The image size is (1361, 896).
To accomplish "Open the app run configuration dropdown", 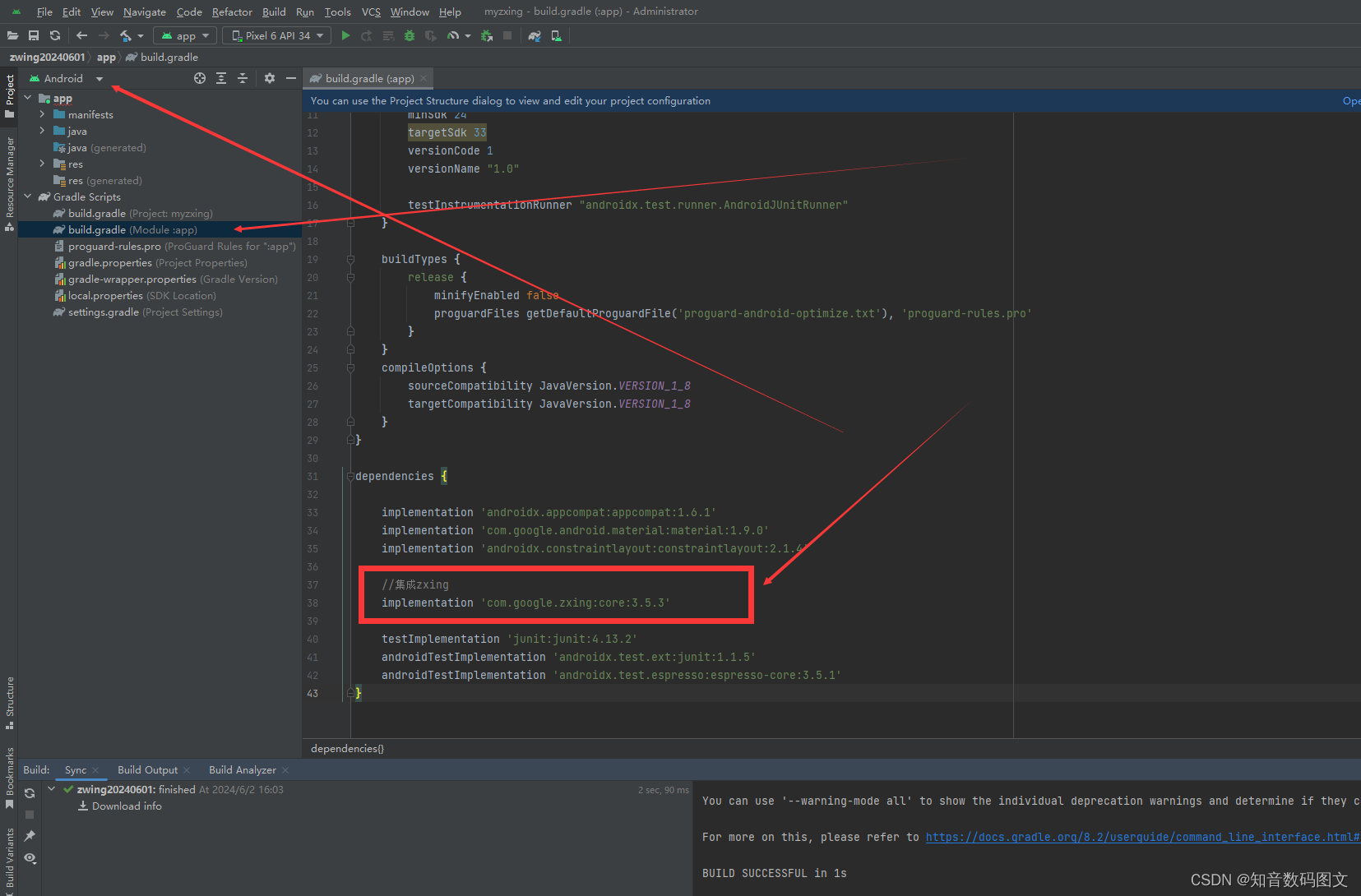I will tap(184, 35).
